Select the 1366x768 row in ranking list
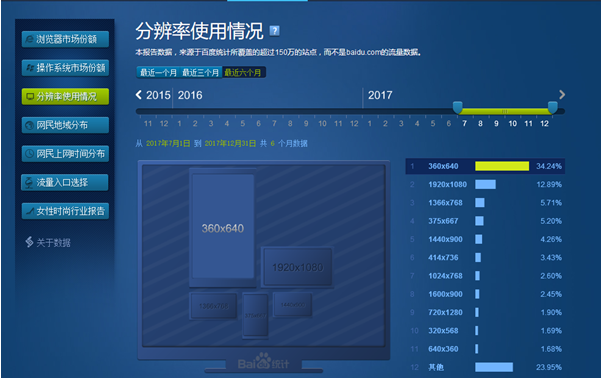 point(485,203)
